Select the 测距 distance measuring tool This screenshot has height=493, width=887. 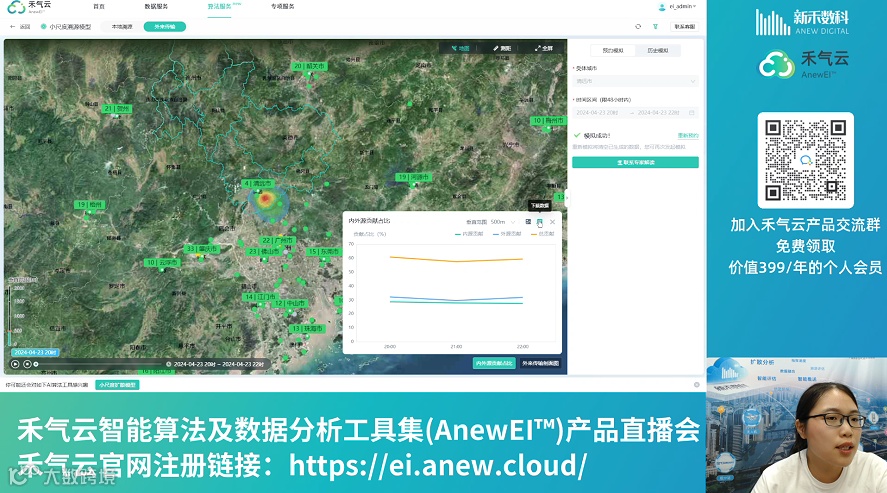(x=502, y=48)
